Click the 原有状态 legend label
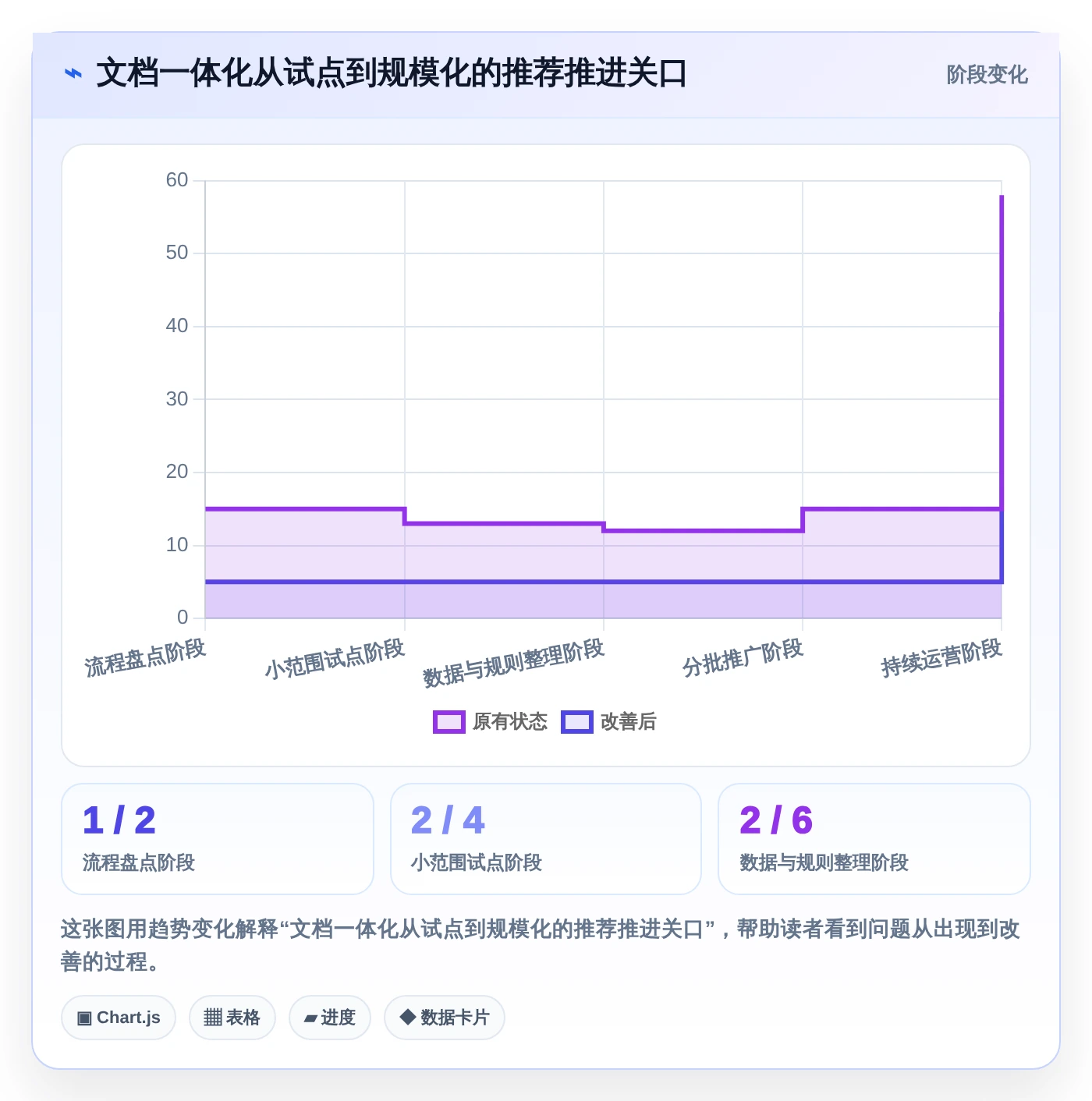This screenshot has width=1092, height=1101. [x=510, y=722]
